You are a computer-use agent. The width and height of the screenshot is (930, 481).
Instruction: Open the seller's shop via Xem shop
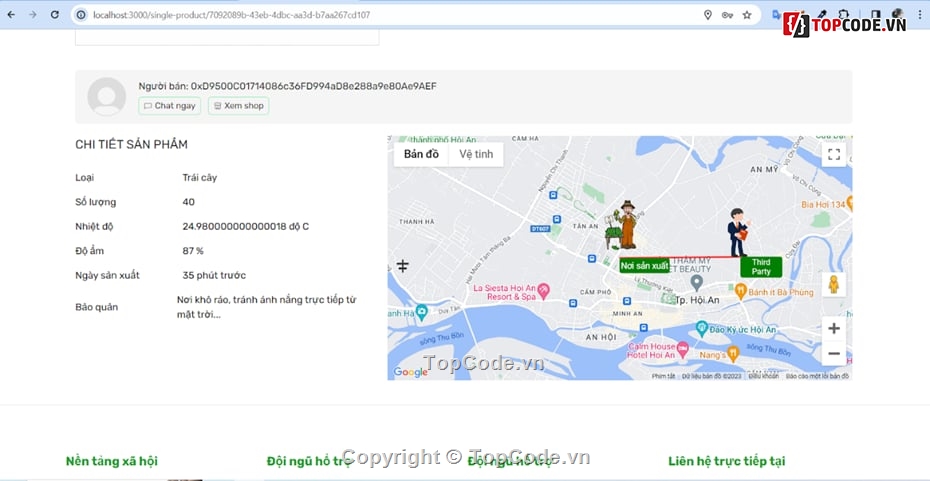click(238, 106)
